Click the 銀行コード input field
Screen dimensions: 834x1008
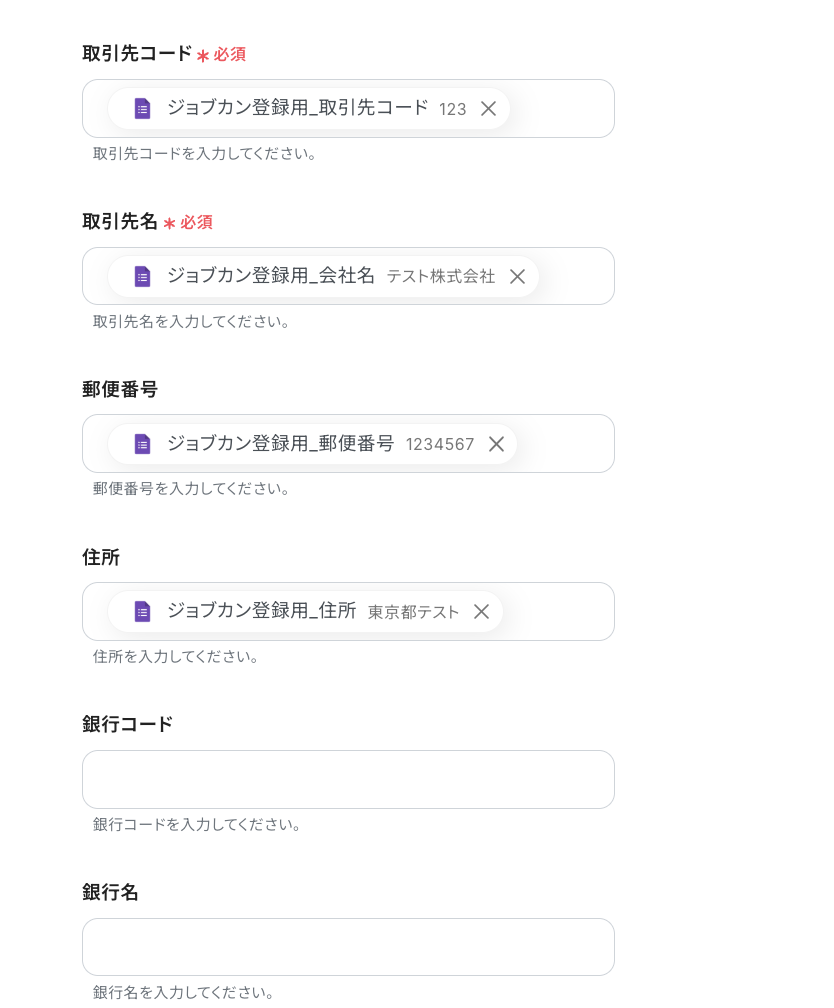point(348,779)
